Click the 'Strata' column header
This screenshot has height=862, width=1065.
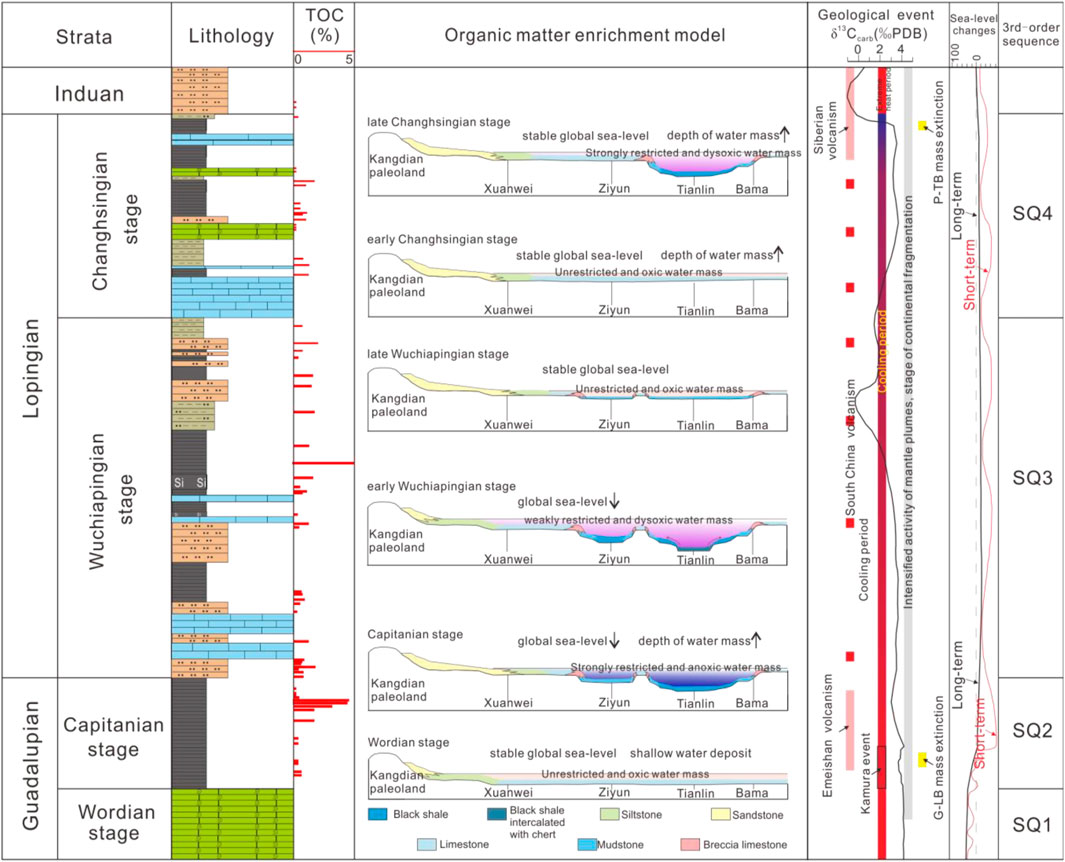click(x=84, y=36)
